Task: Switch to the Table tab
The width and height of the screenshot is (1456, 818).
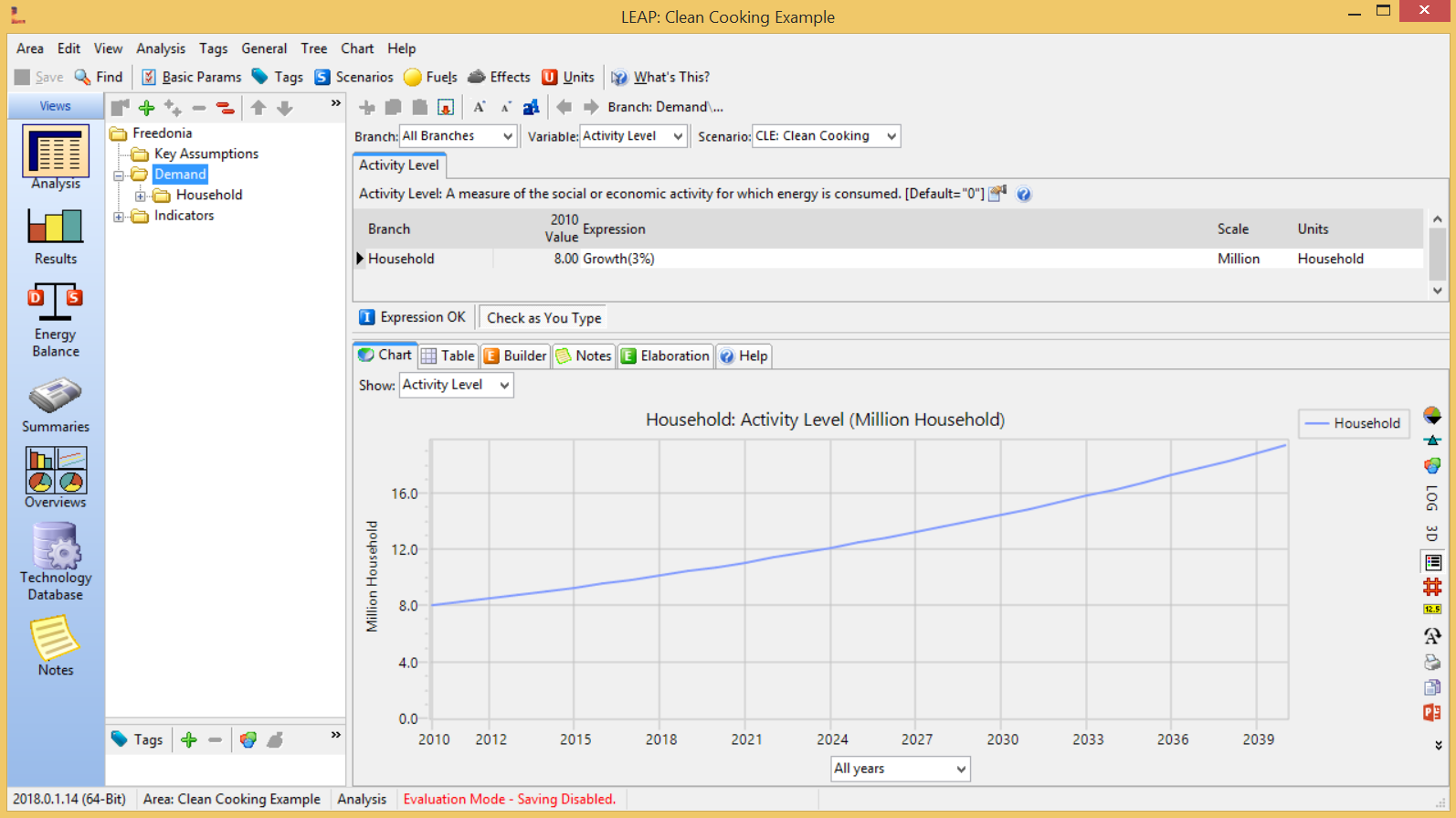Action: 448,356
